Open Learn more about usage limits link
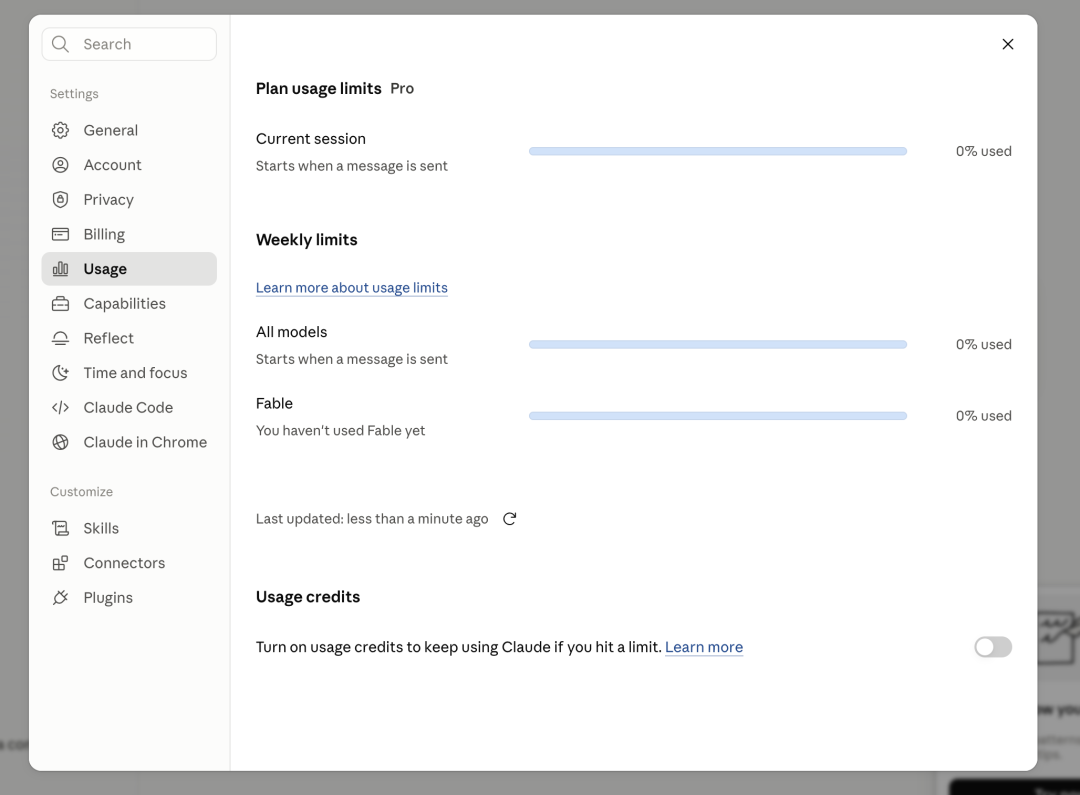The width and height of the screenshot is (1080, 795). 351,288
